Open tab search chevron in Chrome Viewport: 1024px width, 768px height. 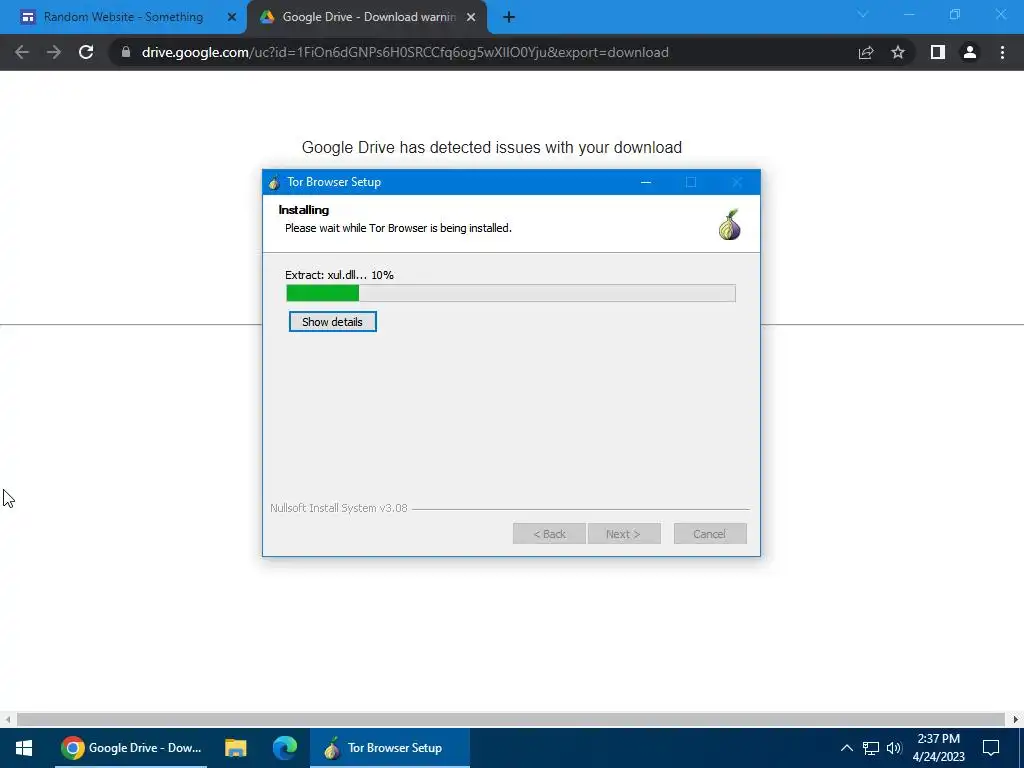[x=863, y=14]
